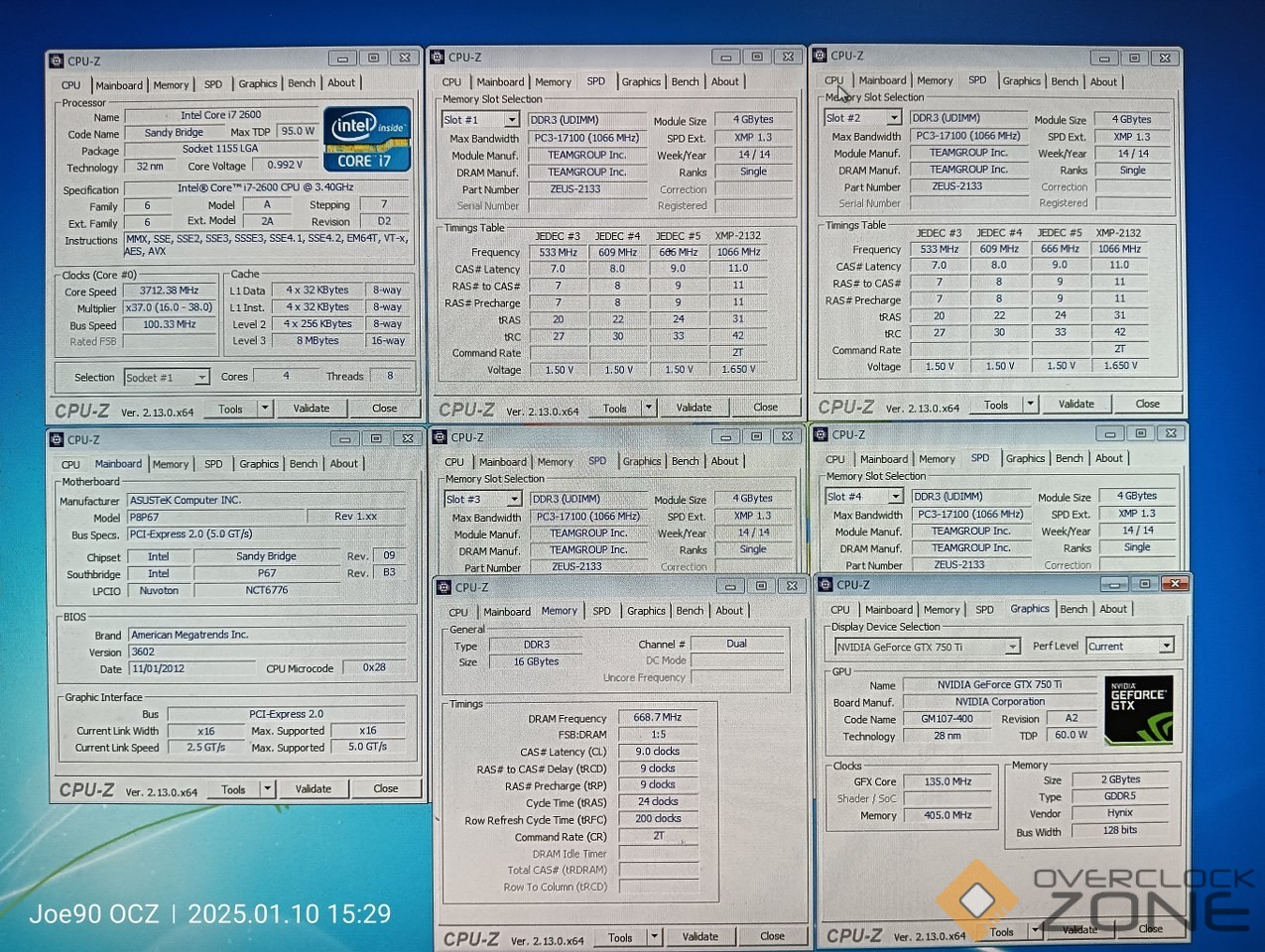Click the Name field Intel Core i7 2600
1265x952 pixels.
pos(221,116)
